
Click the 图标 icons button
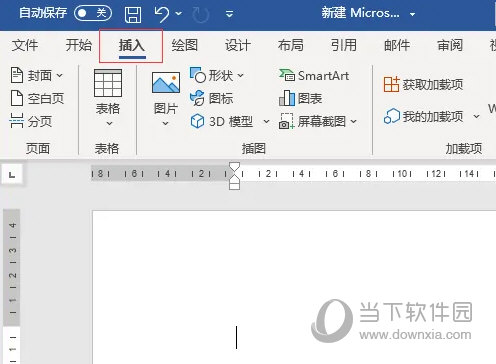tap(211, 98)
